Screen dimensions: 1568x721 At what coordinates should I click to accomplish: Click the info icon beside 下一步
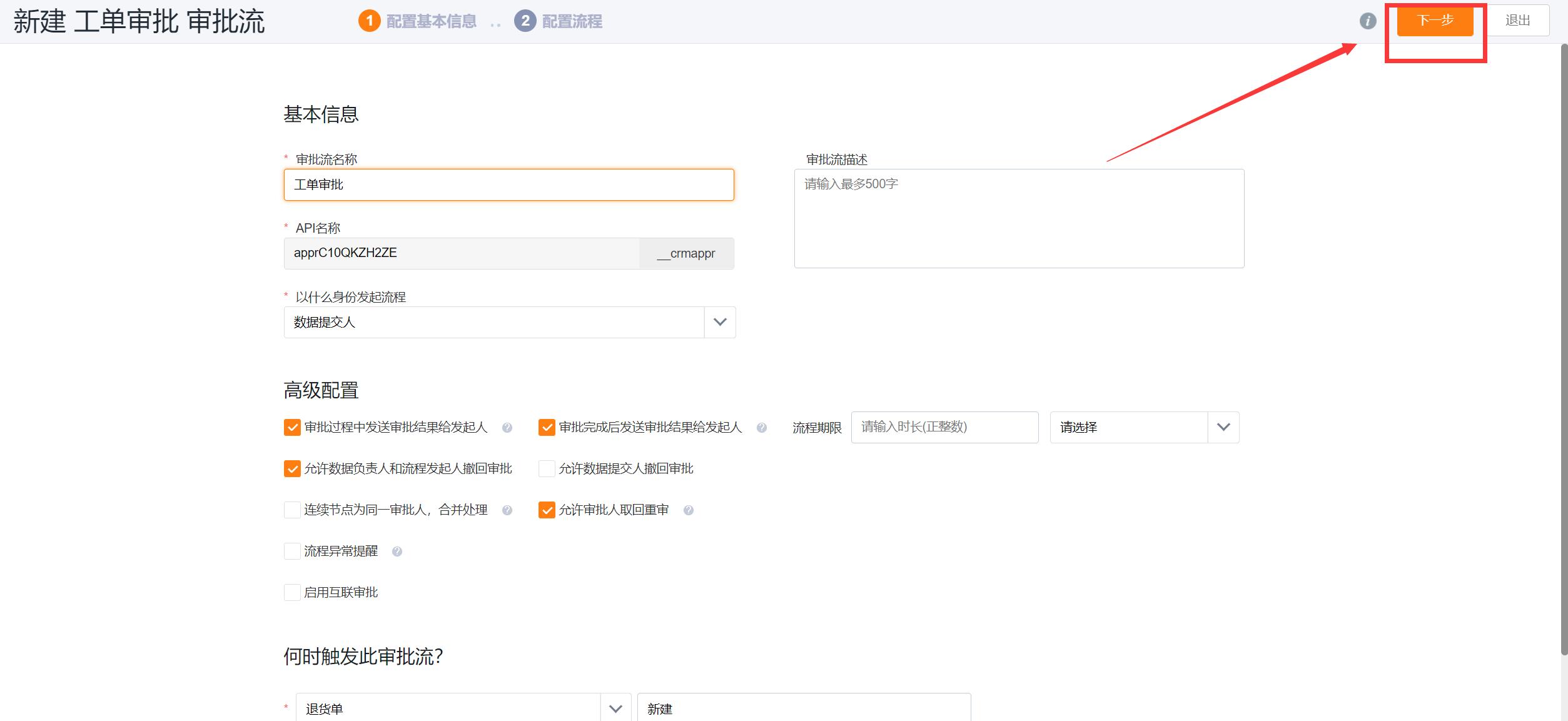click(x=1368, y=21)
